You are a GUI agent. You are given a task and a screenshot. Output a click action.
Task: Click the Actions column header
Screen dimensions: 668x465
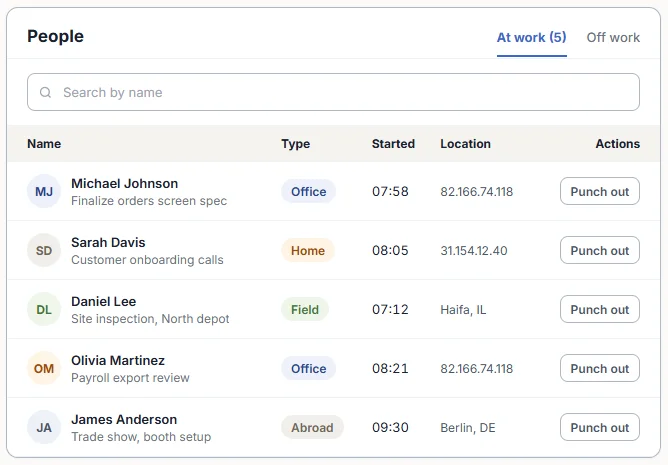point(618,144)
